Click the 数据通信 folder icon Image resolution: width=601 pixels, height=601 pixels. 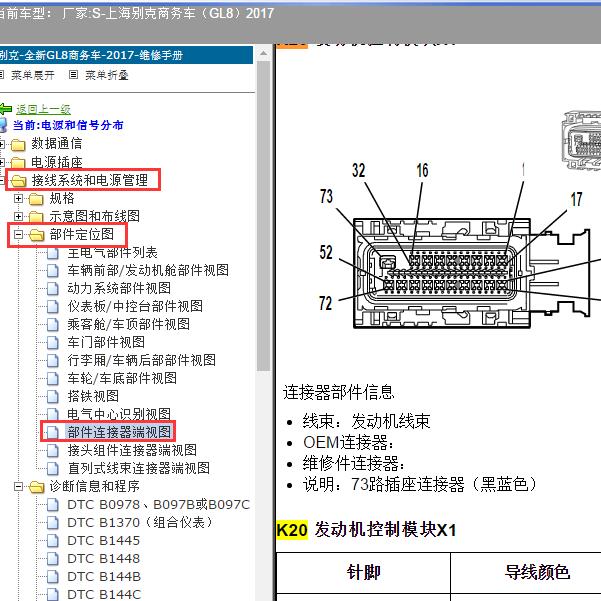pos(18,145)
